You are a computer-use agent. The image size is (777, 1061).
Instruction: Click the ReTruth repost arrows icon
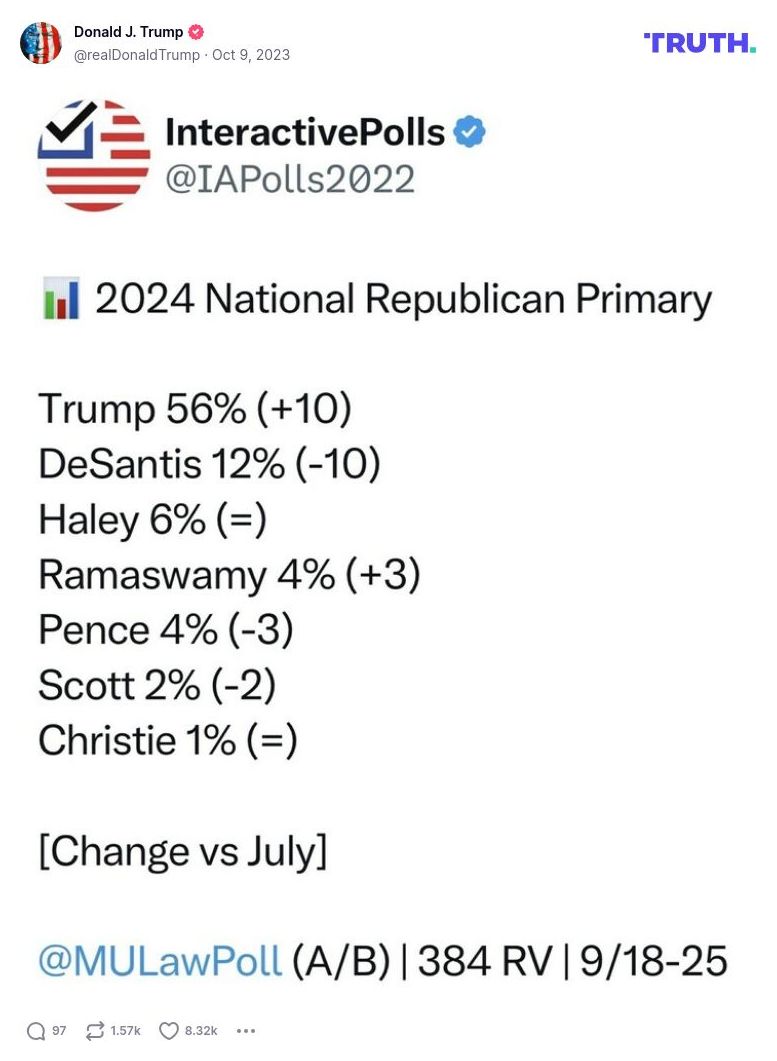click(96, 1030)
